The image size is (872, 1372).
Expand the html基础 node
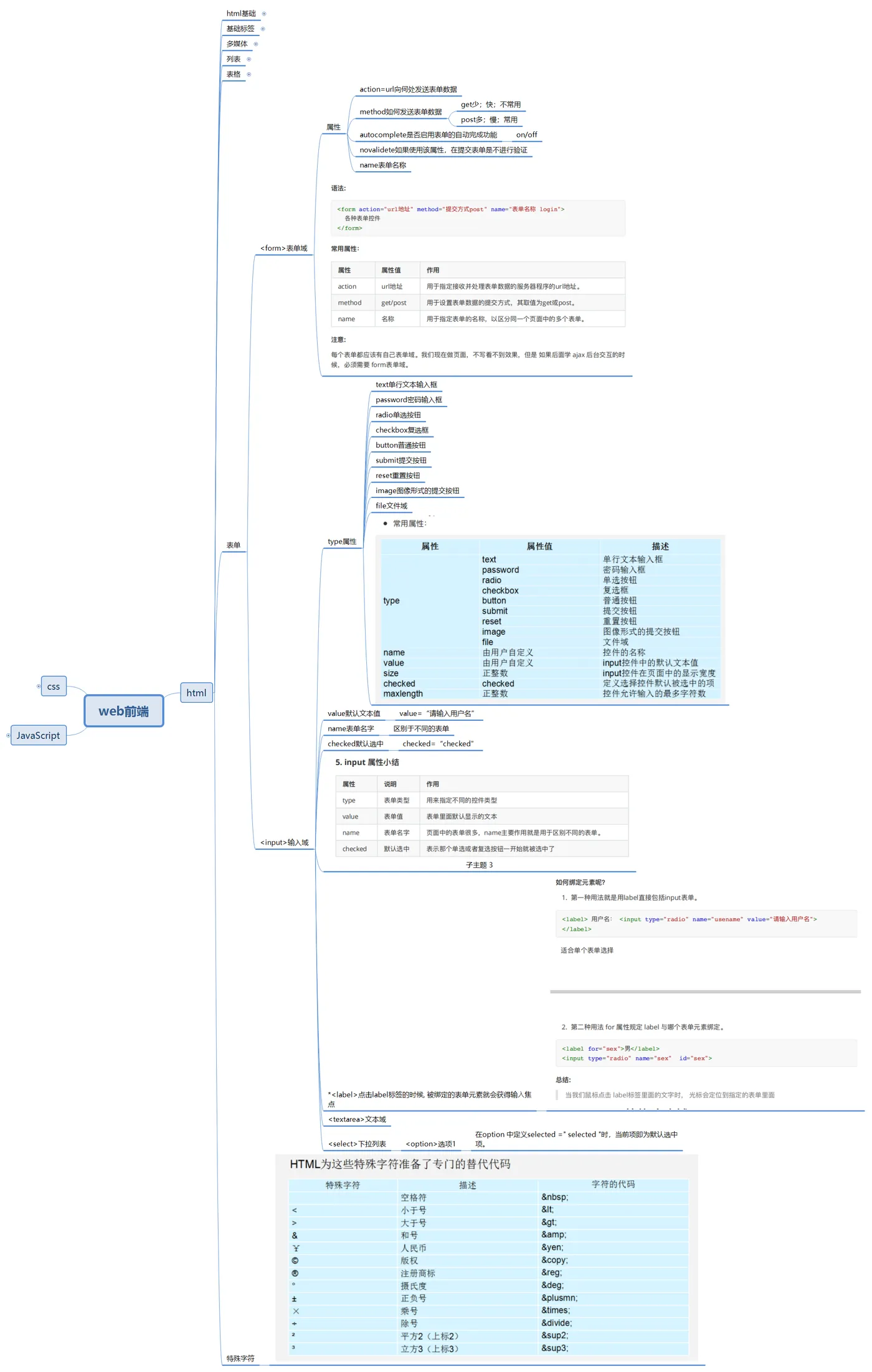pyautogui.click(x=264, y=14)
